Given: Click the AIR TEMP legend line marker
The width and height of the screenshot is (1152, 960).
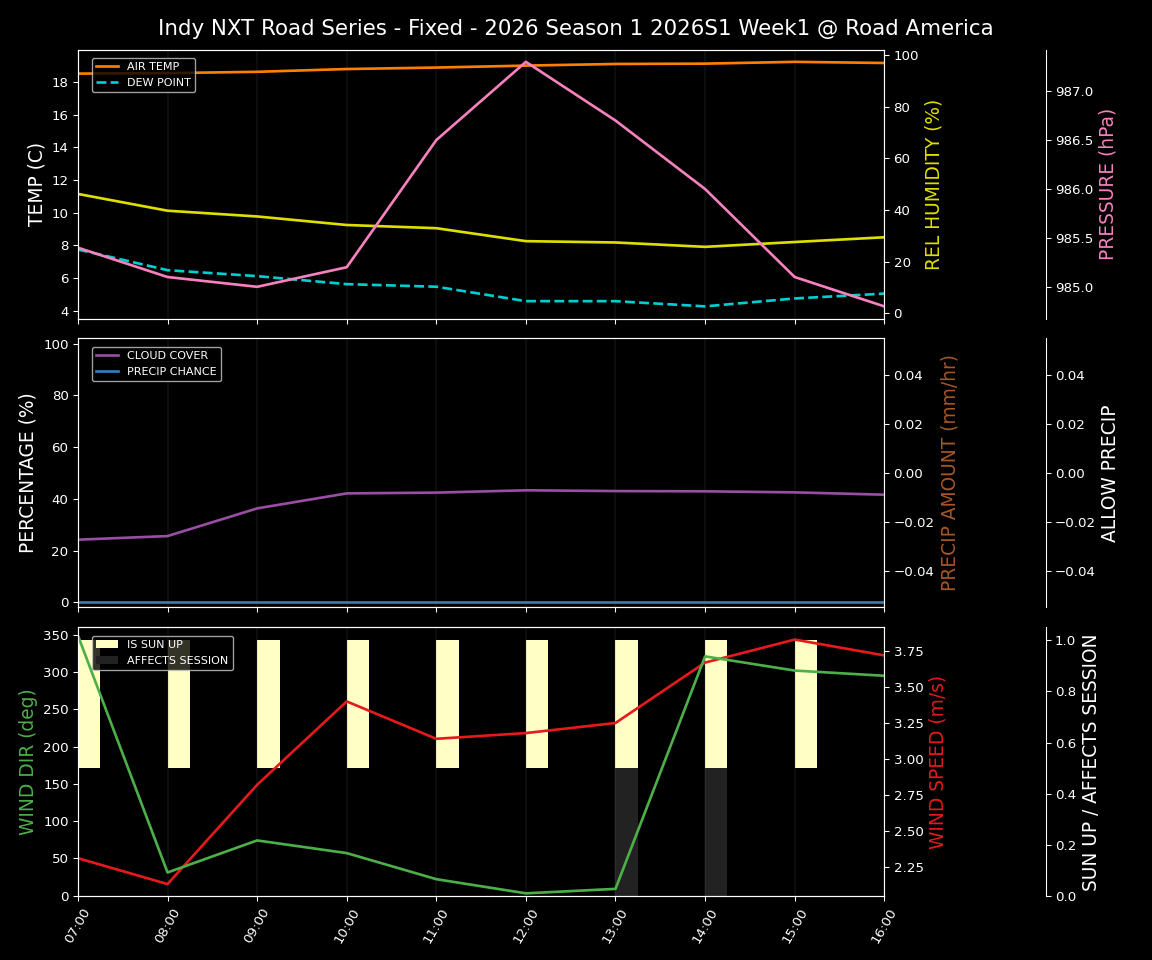Looking at the screenshot, I should coord(105,66).
